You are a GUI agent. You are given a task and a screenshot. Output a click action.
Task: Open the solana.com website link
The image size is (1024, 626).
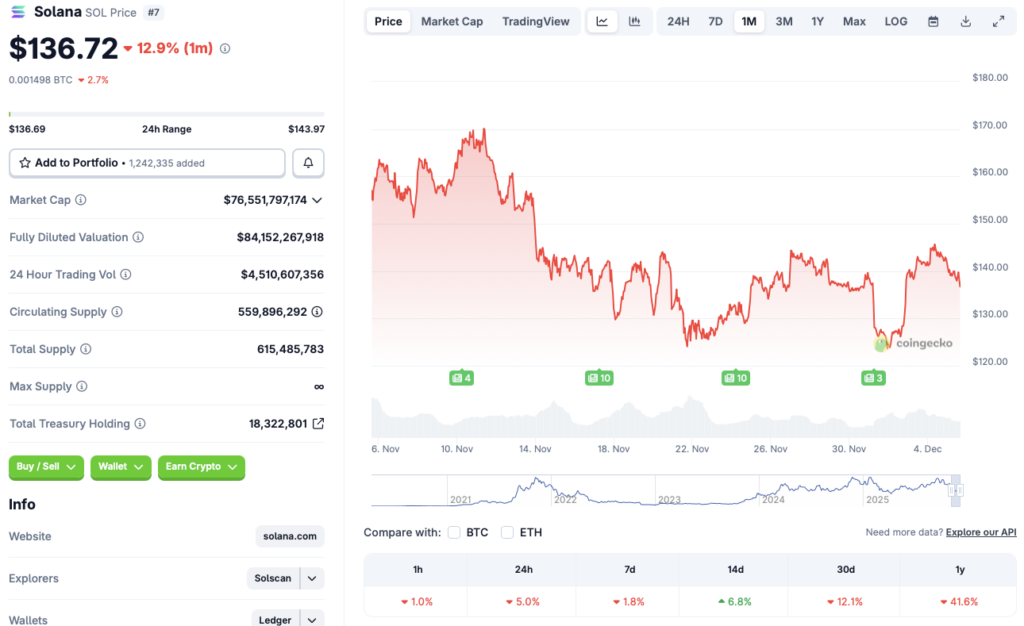pyautogui.click(x=289, y=536)
